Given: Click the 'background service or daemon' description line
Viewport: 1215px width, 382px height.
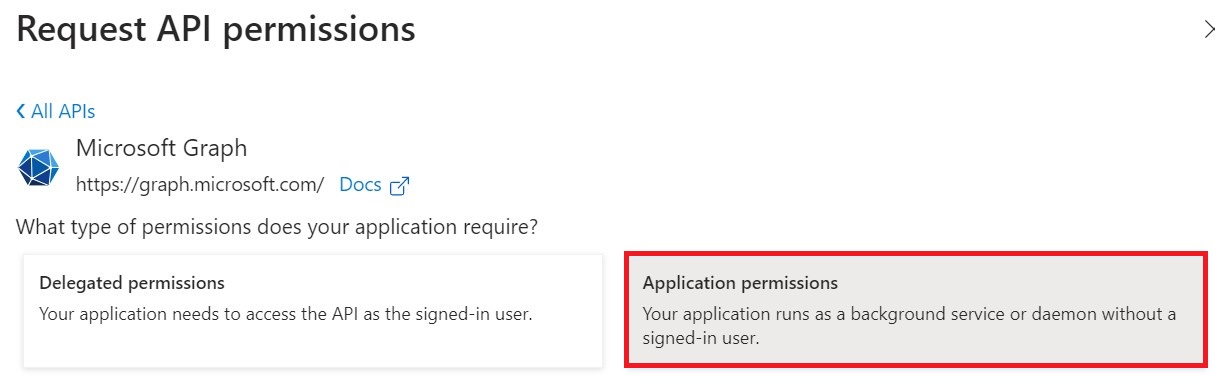Looking at the screenshot, I should click(909, 314).
